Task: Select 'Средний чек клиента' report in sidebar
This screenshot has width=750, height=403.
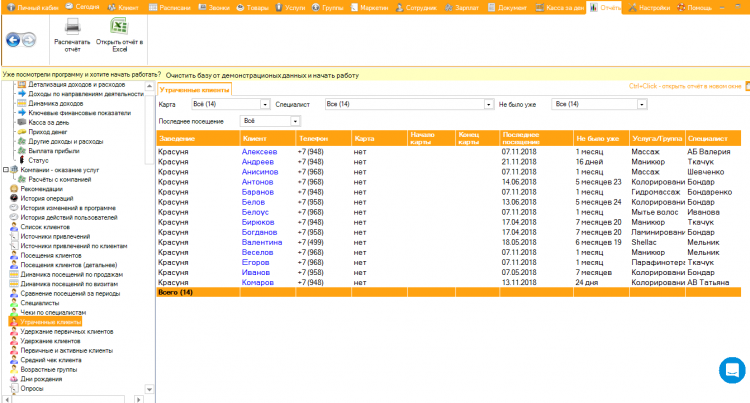Action: tap(51, 360)
